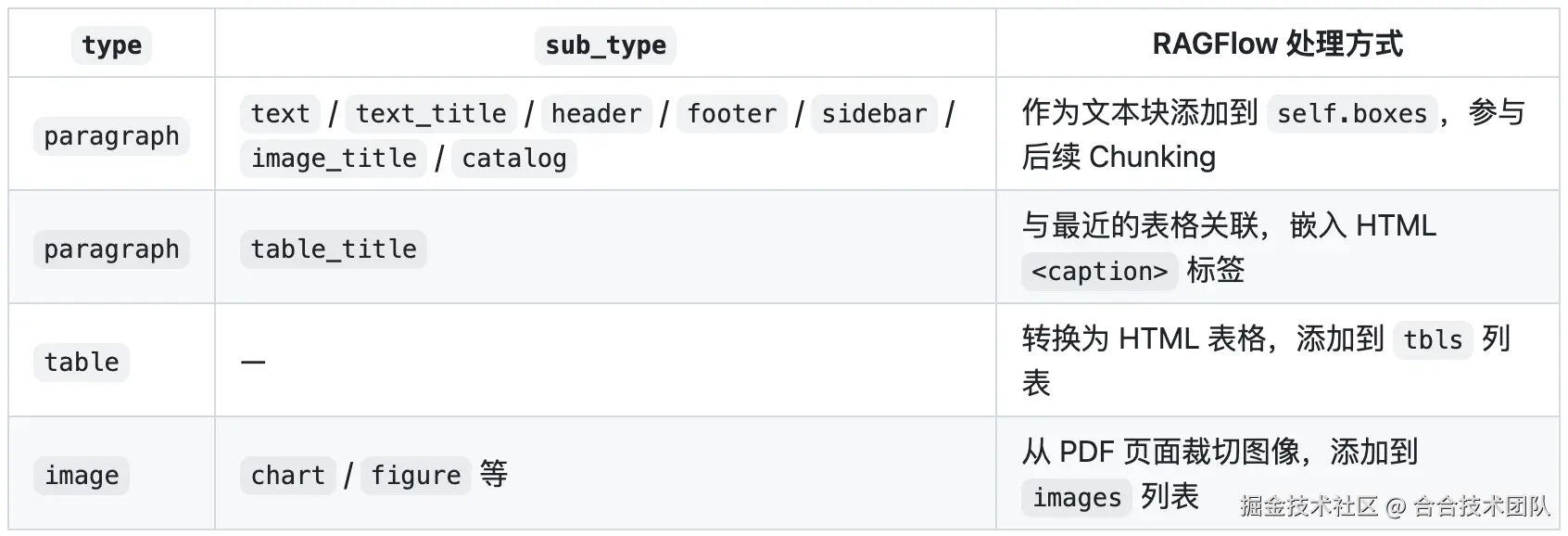Select the "sidebar" code tag
This screenshot has width=1568, height=536.
pos(874,114)
